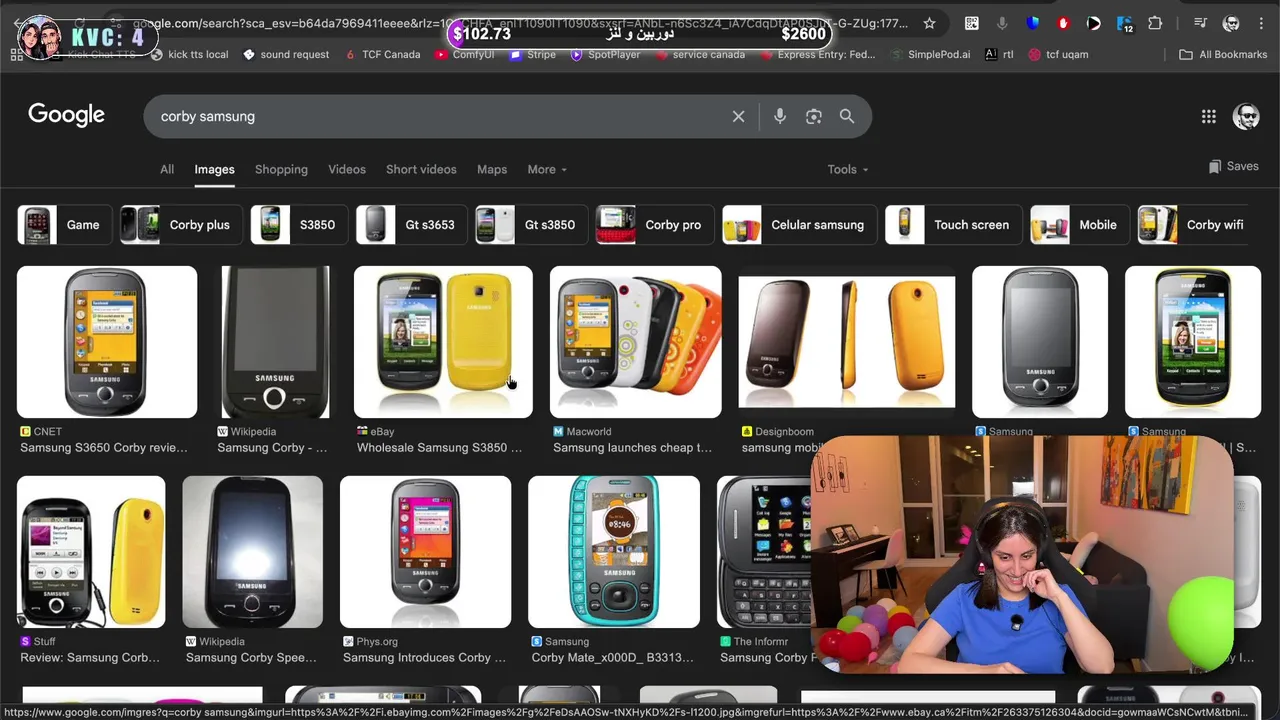Viewport: 1280px width, 720px height.
Task: Start Google voice search
Action: pyautogui.click(x=780, y=116)
